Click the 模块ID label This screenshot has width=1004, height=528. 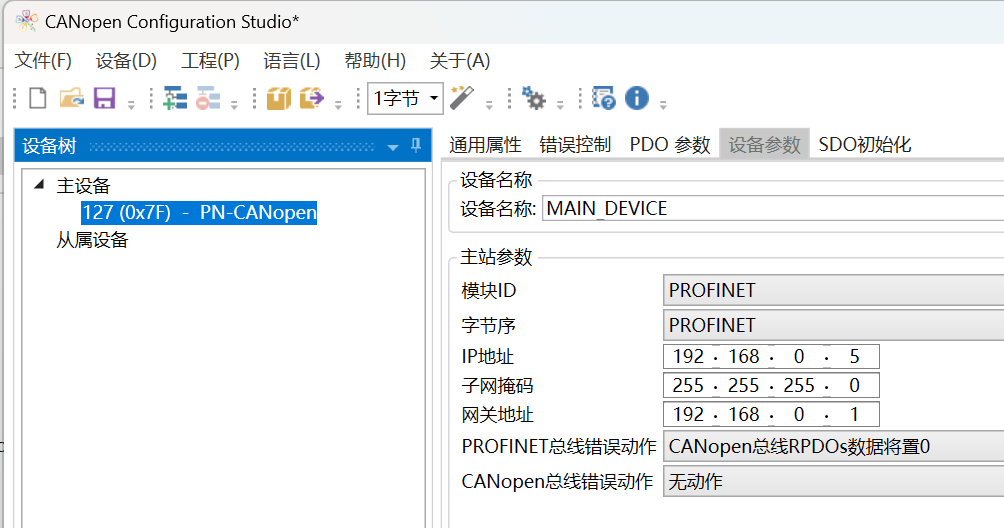[x=489, y=291]
